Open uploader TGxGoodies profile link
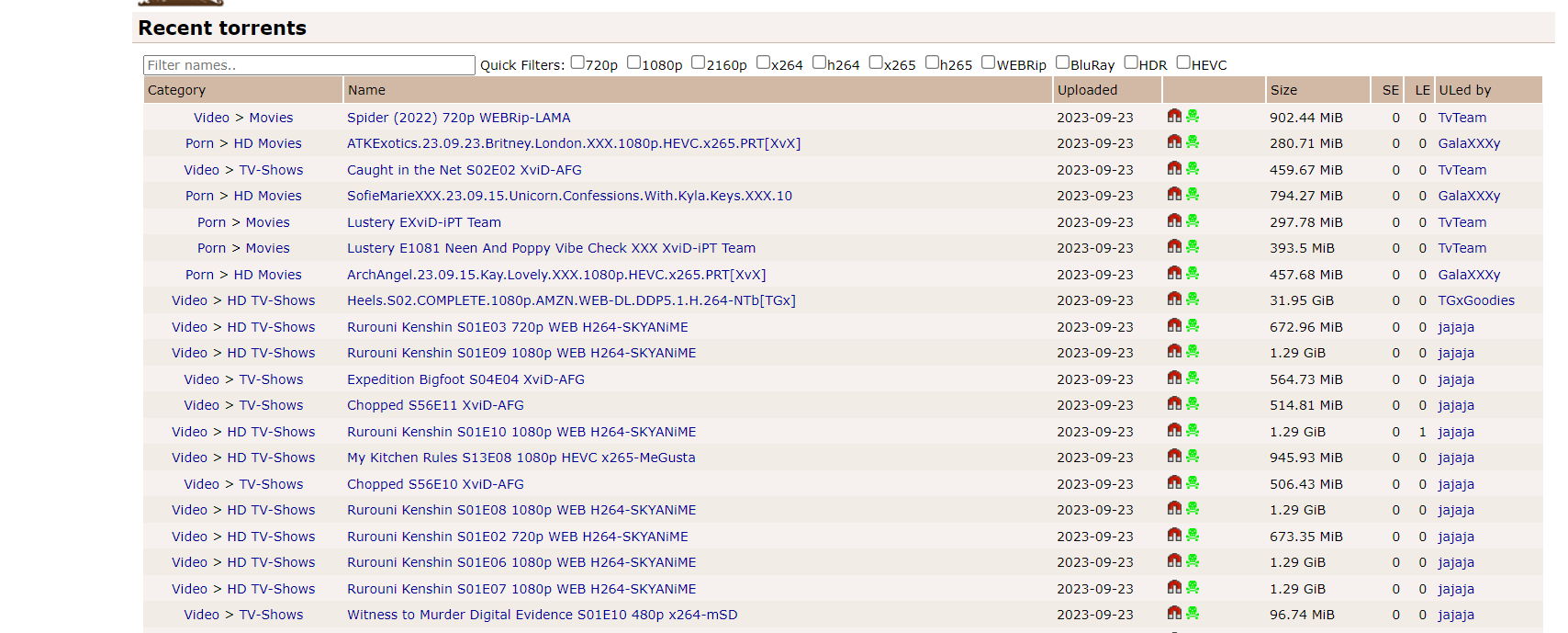 (x=1475, y=300)
